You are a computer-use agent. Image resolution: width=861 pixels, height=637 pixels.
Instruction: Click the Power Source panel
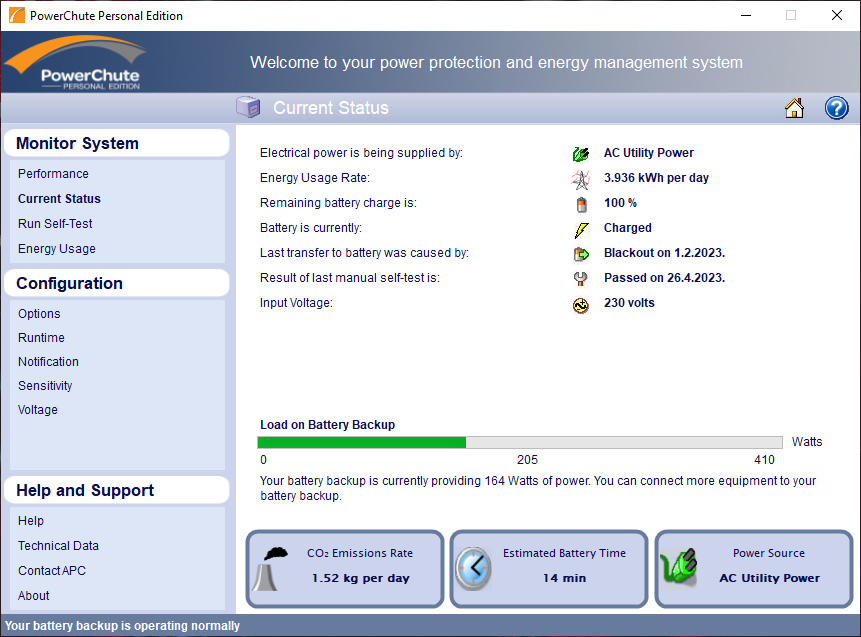(x=754, y=569)
